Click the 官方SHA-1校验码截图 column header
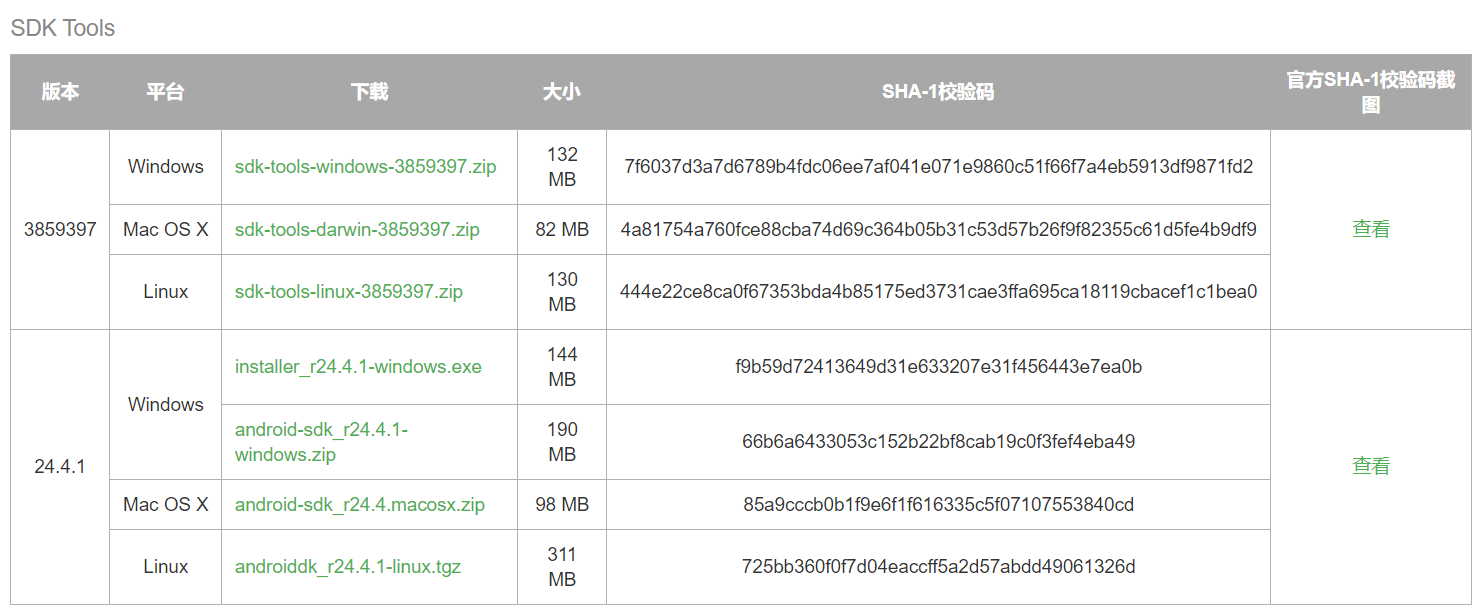Viewport: 1482px width, 614px height. click(x=1371, y=92)
